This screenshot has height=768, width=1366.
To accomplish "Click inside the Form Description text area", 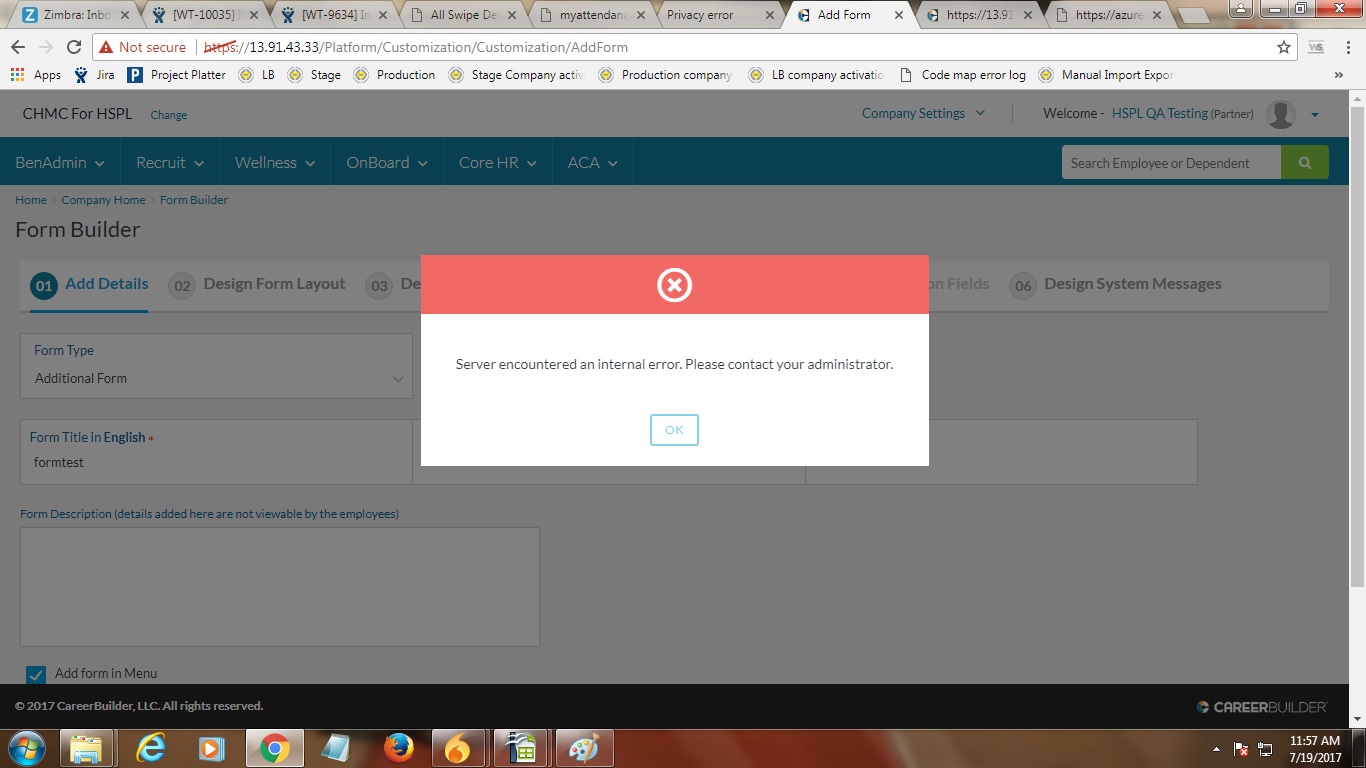I will pyautogui.click(x=280, y=586).
